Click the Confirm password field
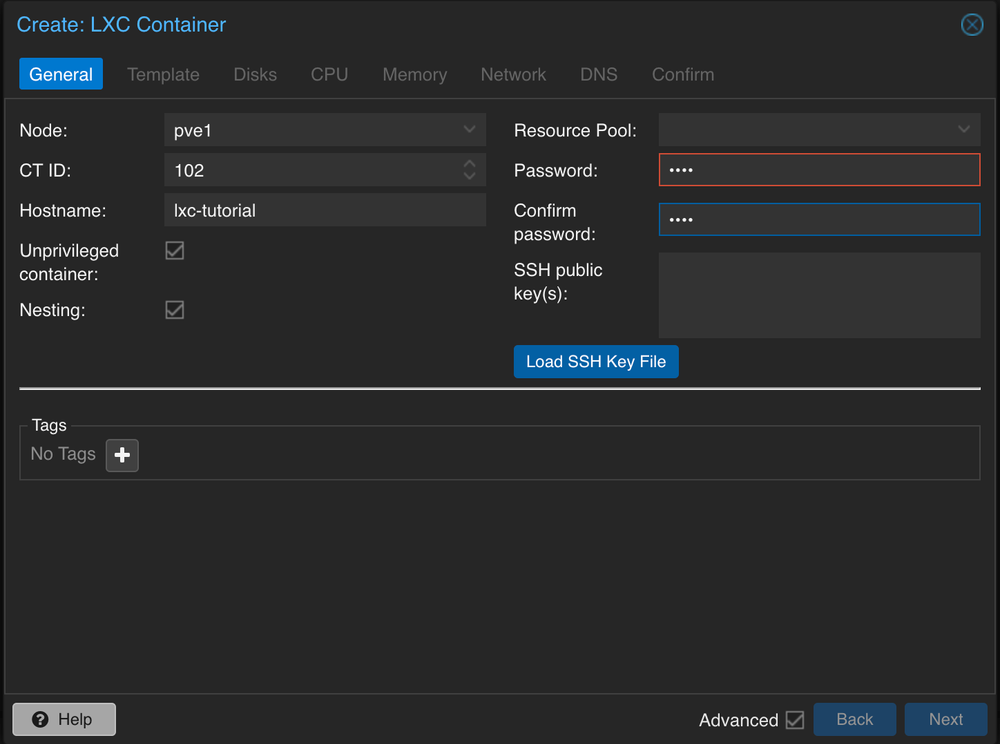This screenshot has height=744, width=1000. pyautogui.click(x=819, y=219)
